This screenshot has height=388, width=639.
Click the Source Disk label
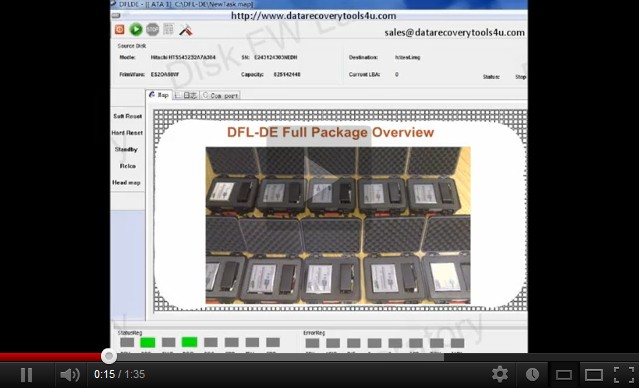click(132, 46)
